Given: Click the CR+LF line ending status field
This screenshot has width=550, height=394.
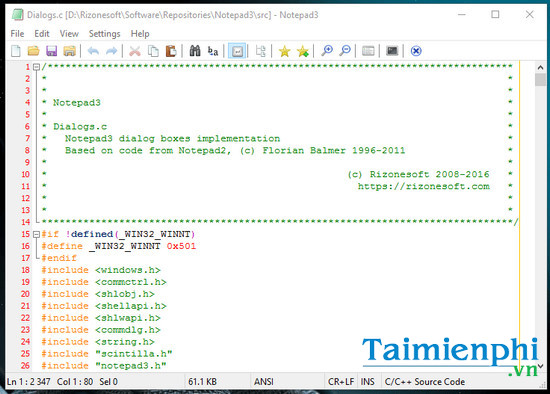Looking at the screenshot, I should [341, 382].
